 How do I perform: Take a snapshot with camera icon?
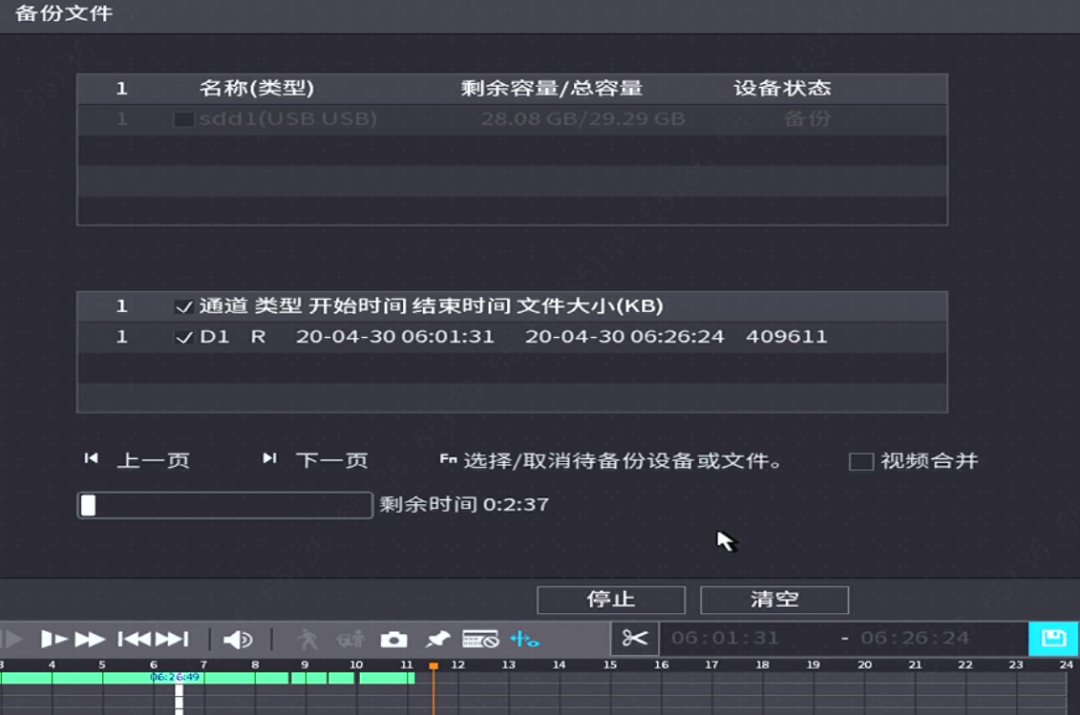point(394,640)
